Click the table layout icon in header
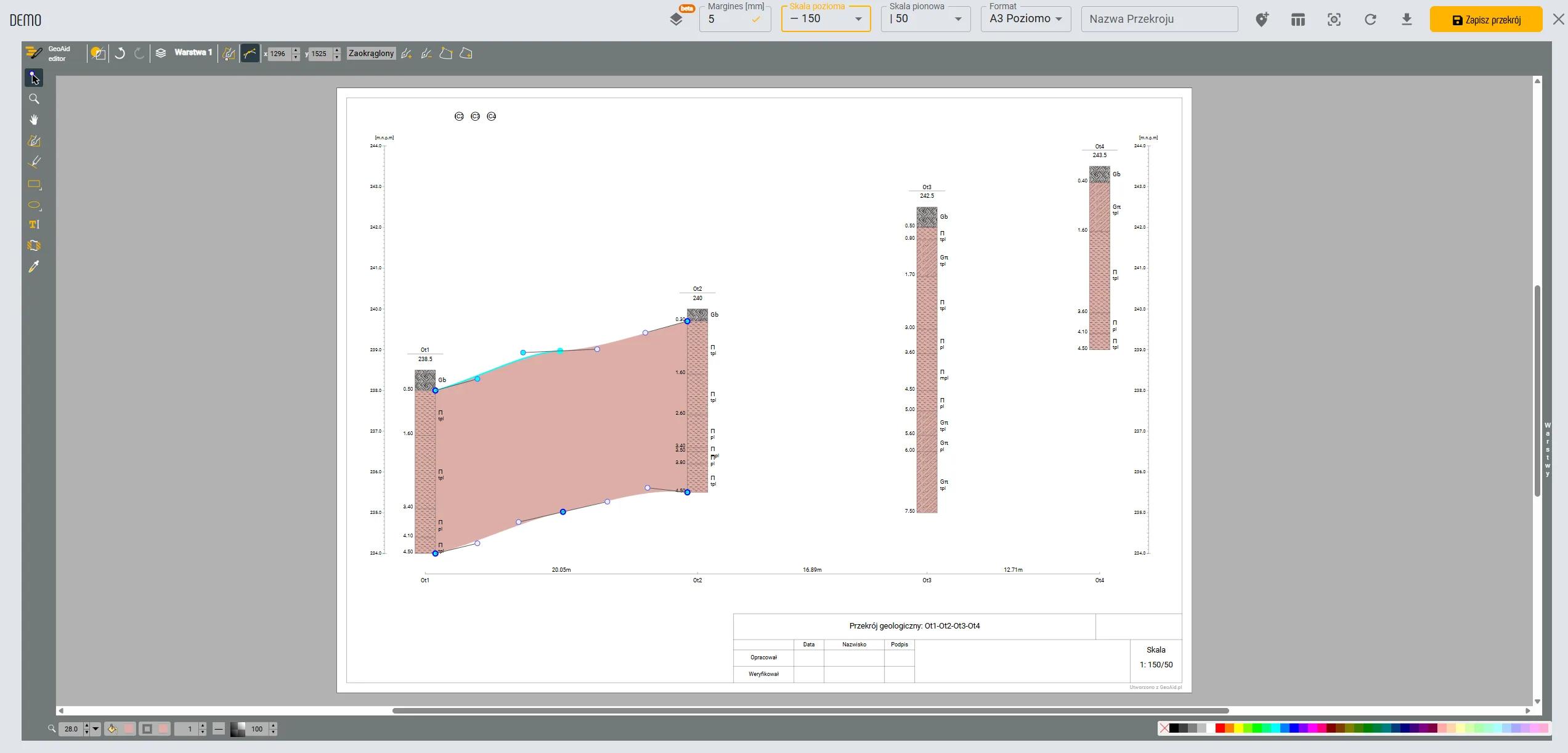 click(1298, 20)
